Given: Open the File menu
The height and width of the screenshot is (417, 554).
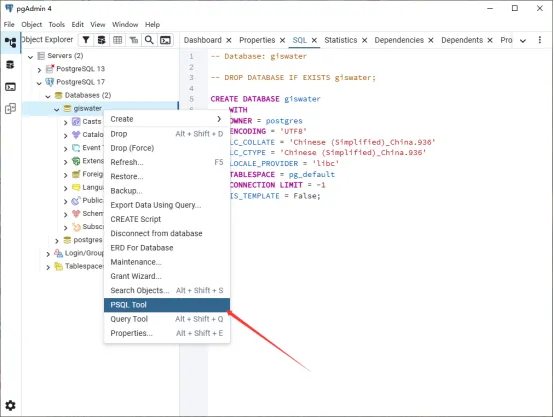Looking at the screenshot, I should pos(9,24).
